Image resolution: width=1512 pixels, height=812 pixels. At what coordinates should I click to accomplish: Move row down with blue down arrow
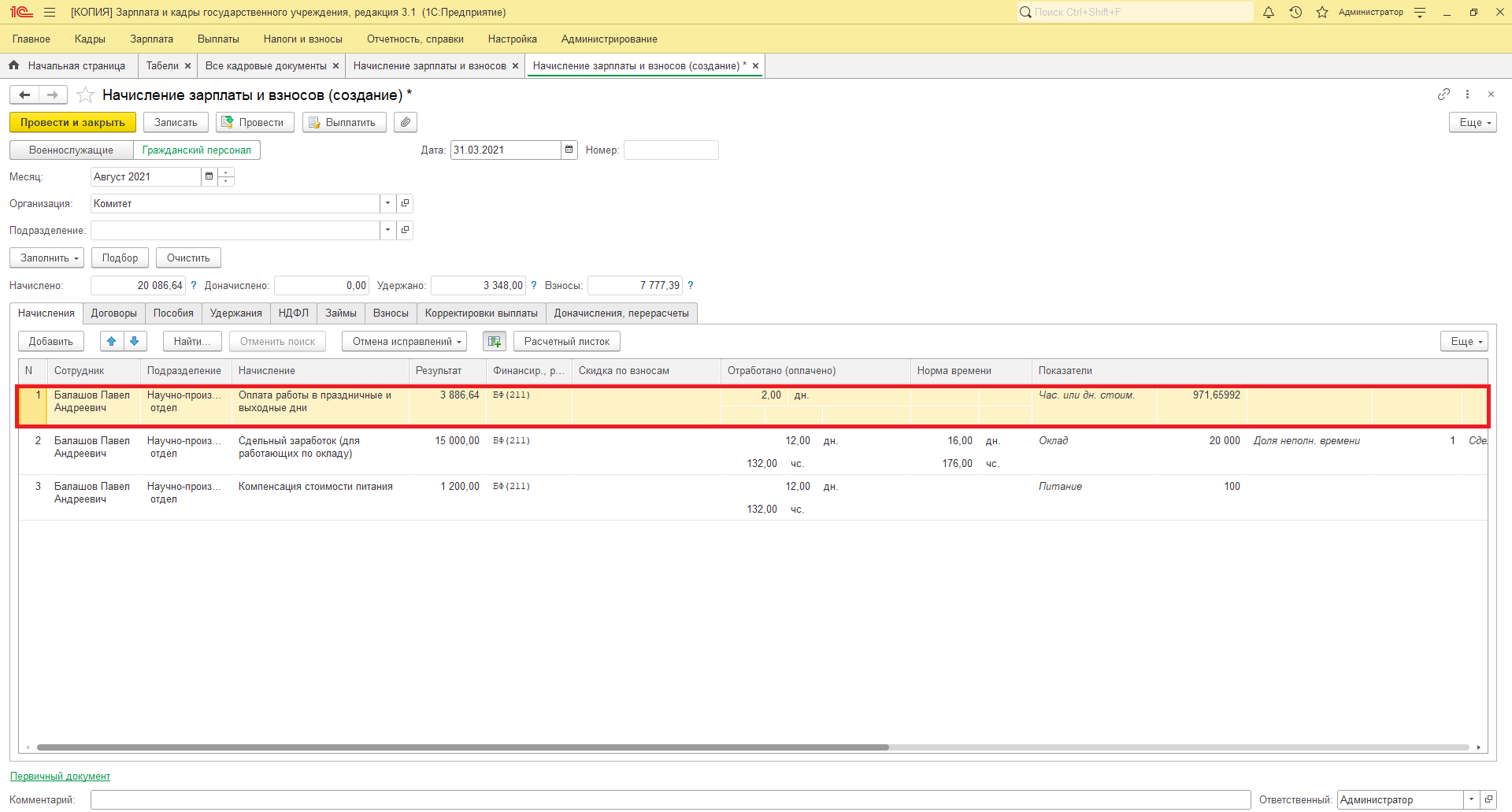click(x=135, y=342)
